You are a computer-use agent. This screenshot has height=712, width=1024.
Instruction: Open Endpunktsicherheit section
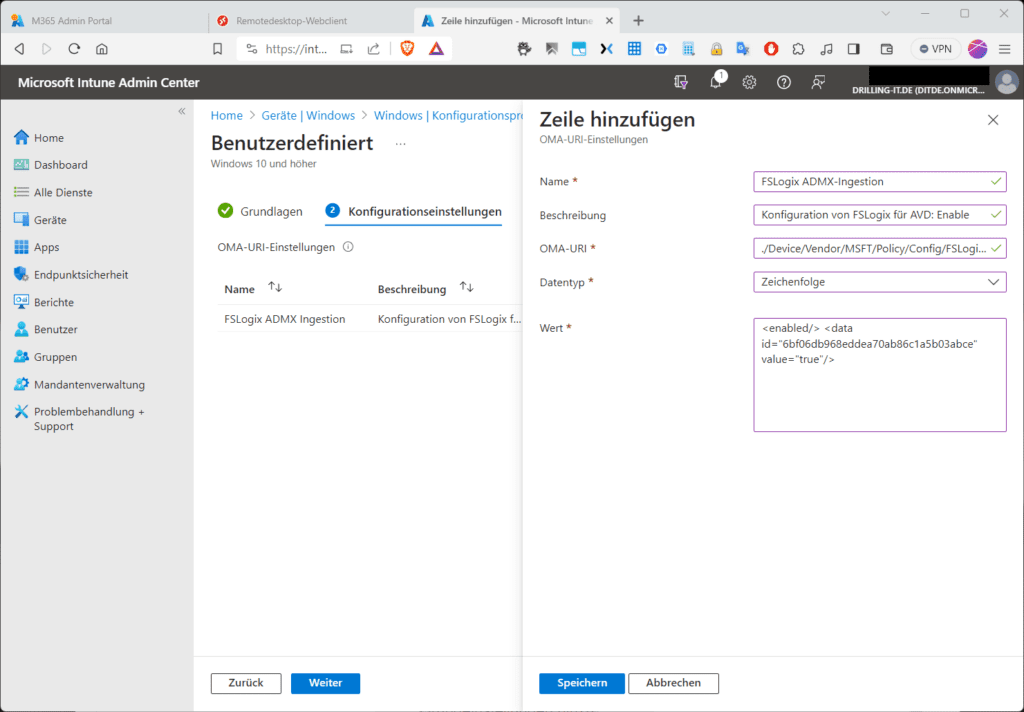click(71, 275)
